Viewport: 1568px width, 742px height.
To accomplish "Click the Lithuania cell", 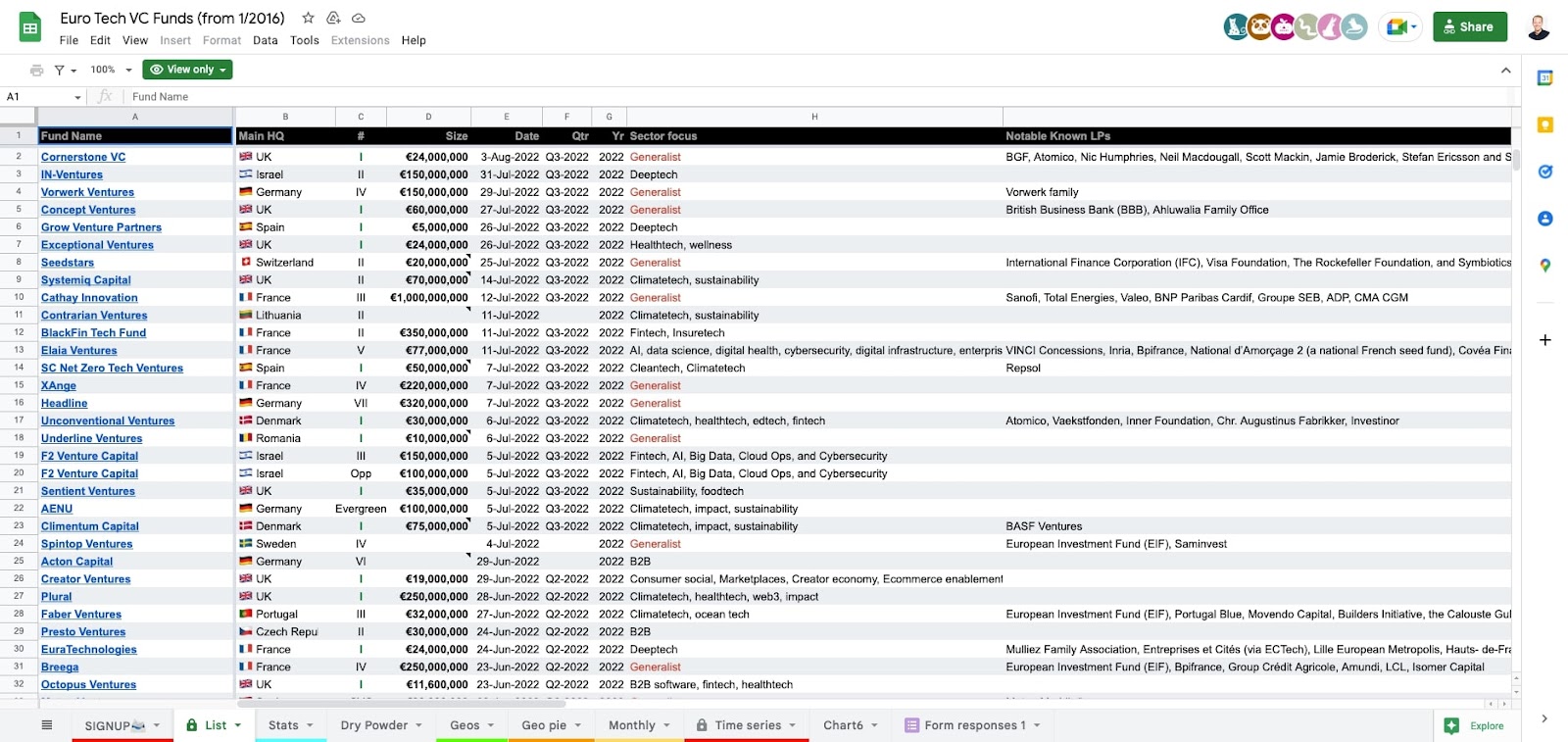I will (x=285, y=316).
